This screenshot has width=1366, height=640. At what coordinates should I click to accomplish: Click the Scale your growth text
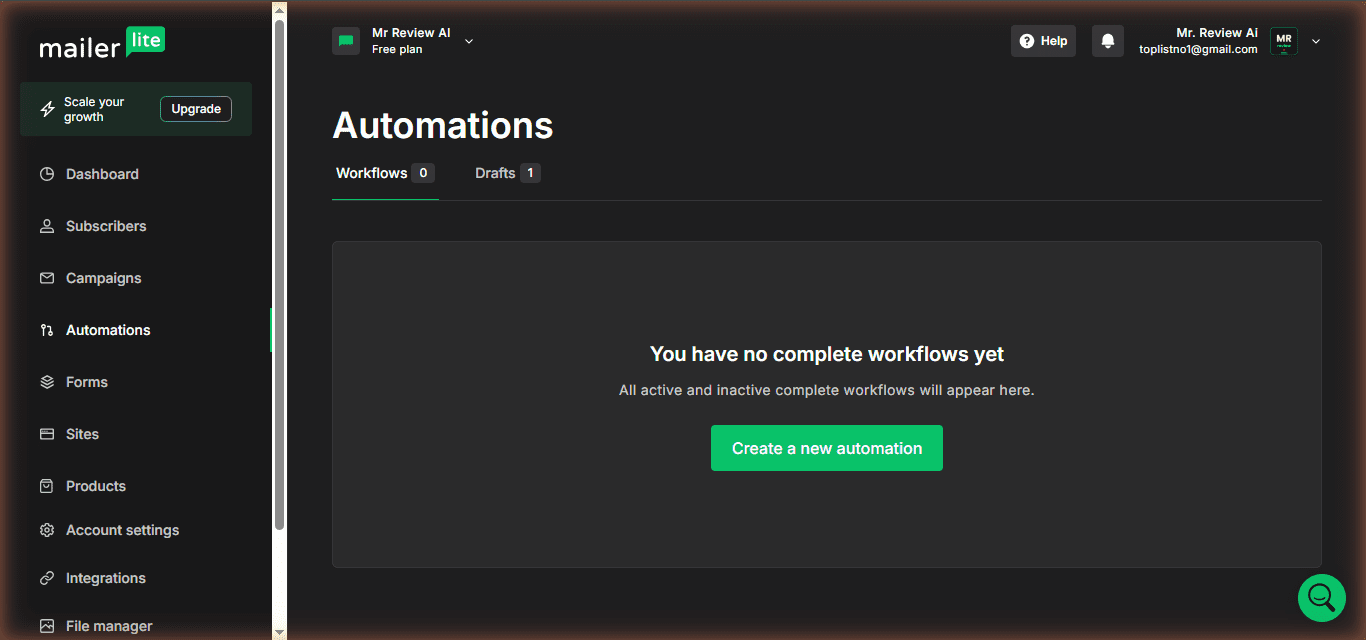click(94, 109)
